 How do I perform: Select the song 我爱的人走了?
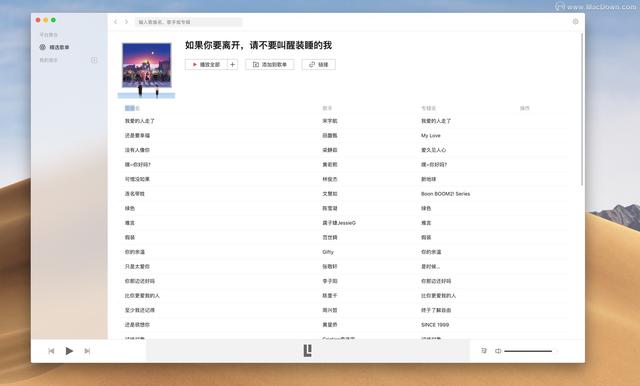point(140,121)
